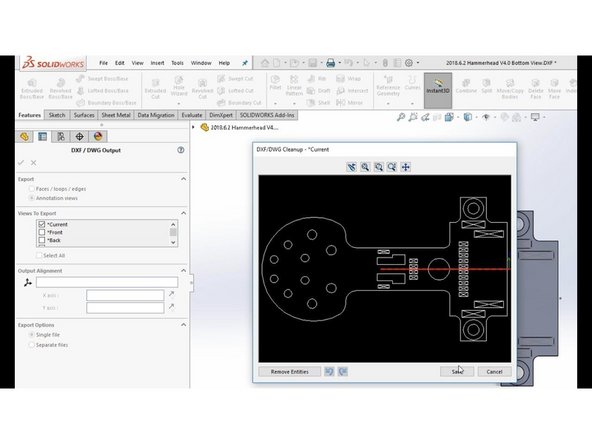Viewport: 592px width, 444px height.
Task: Switch to PropertyManager tab icon
Action: tap(43, 136)
